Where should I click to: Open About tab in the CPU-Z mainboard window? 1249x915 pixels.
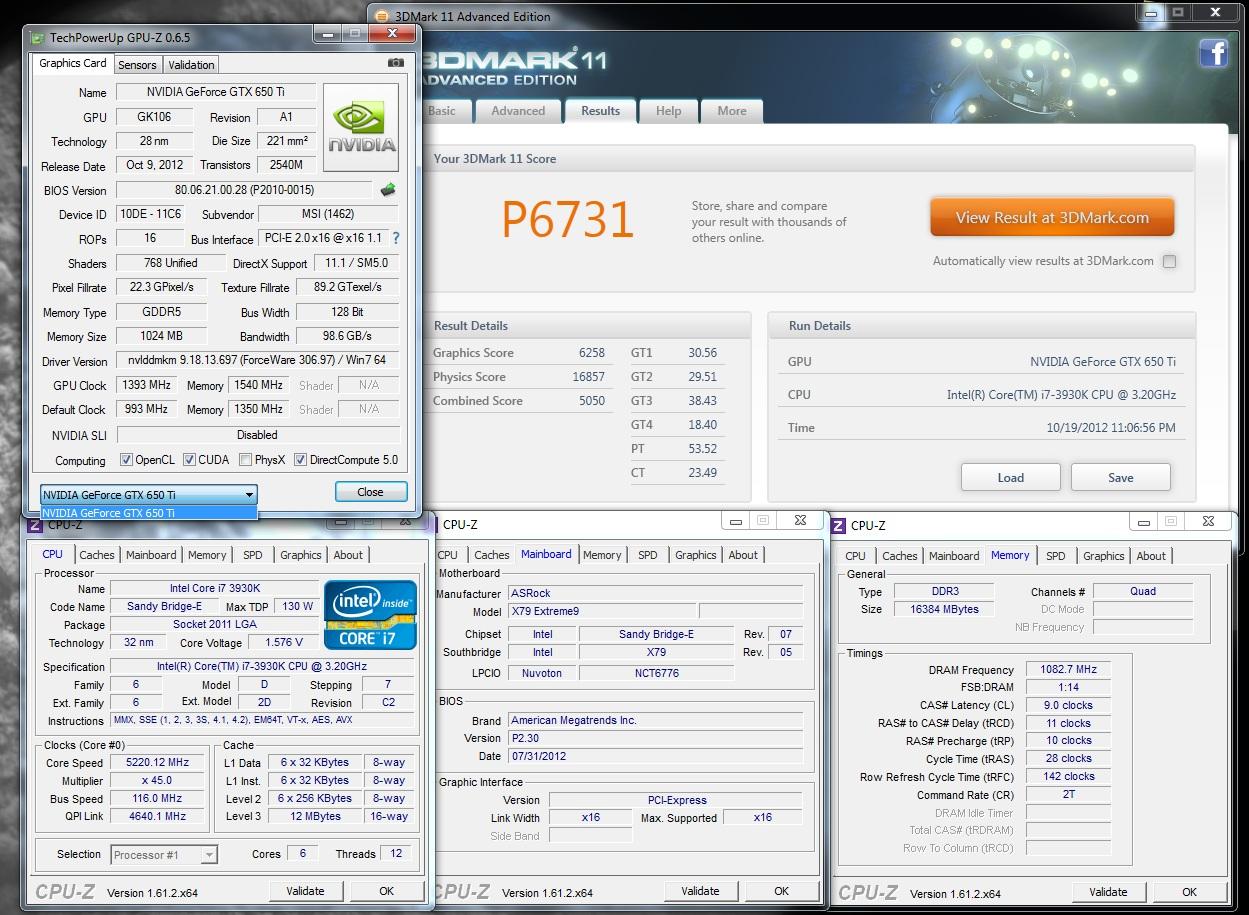click(x=743, y=555)
